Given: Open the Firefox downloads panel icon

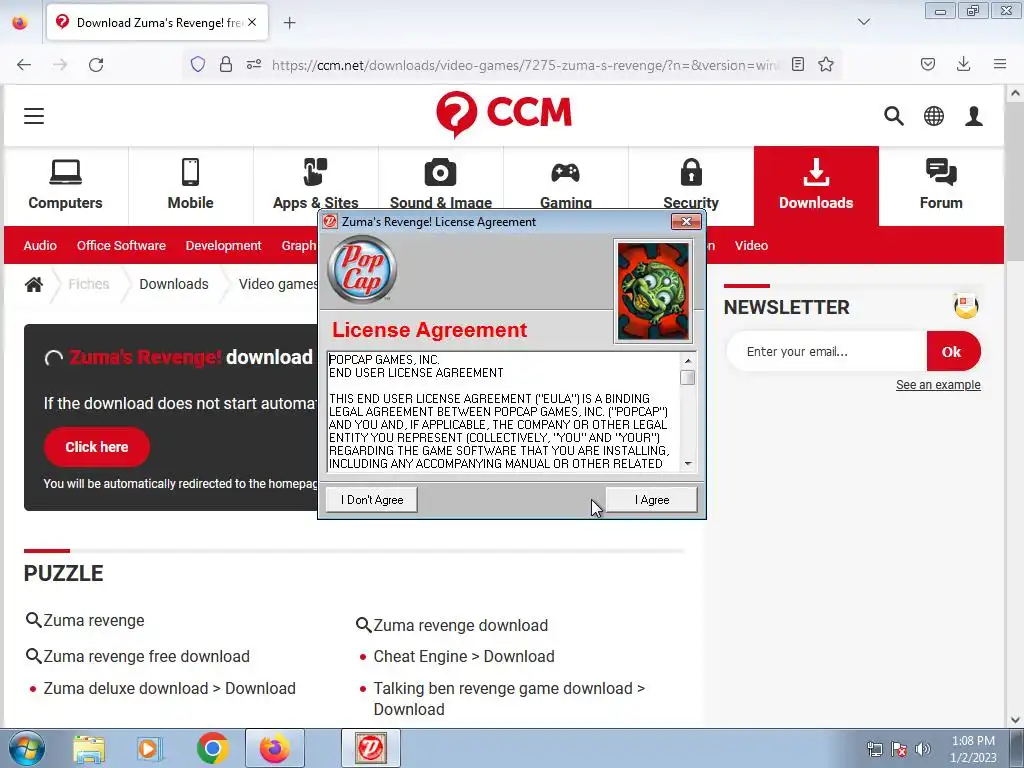Looking at the screenshot, I should [963, 64].
